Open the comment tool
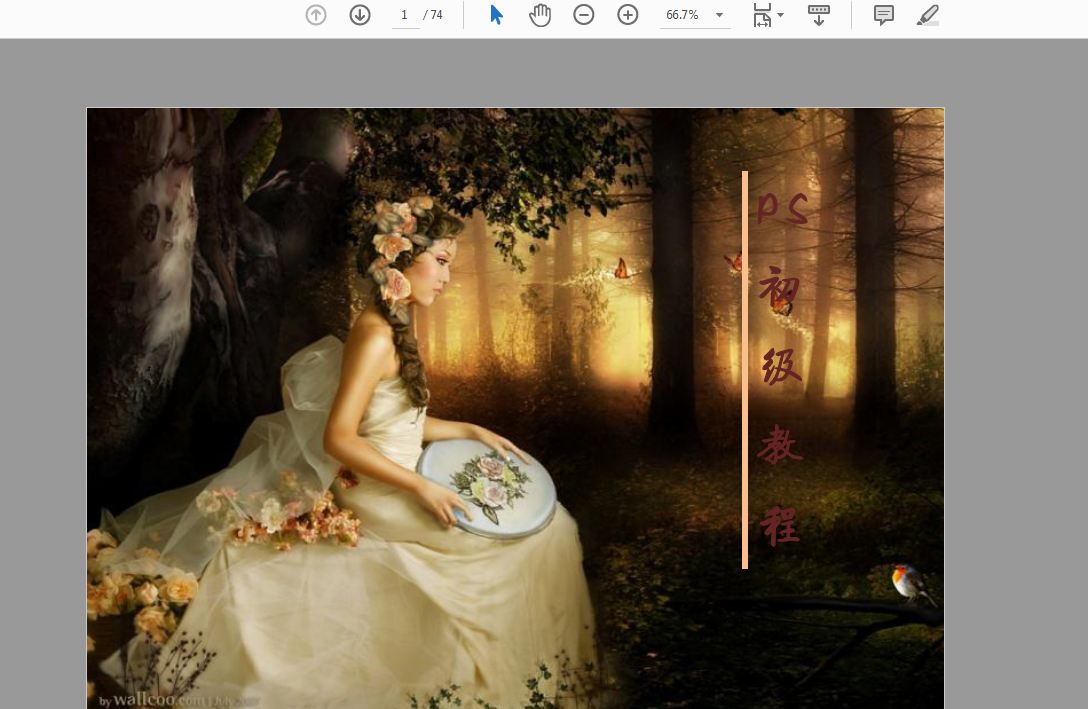This screenshot has height=709, width=1088. 884,15
